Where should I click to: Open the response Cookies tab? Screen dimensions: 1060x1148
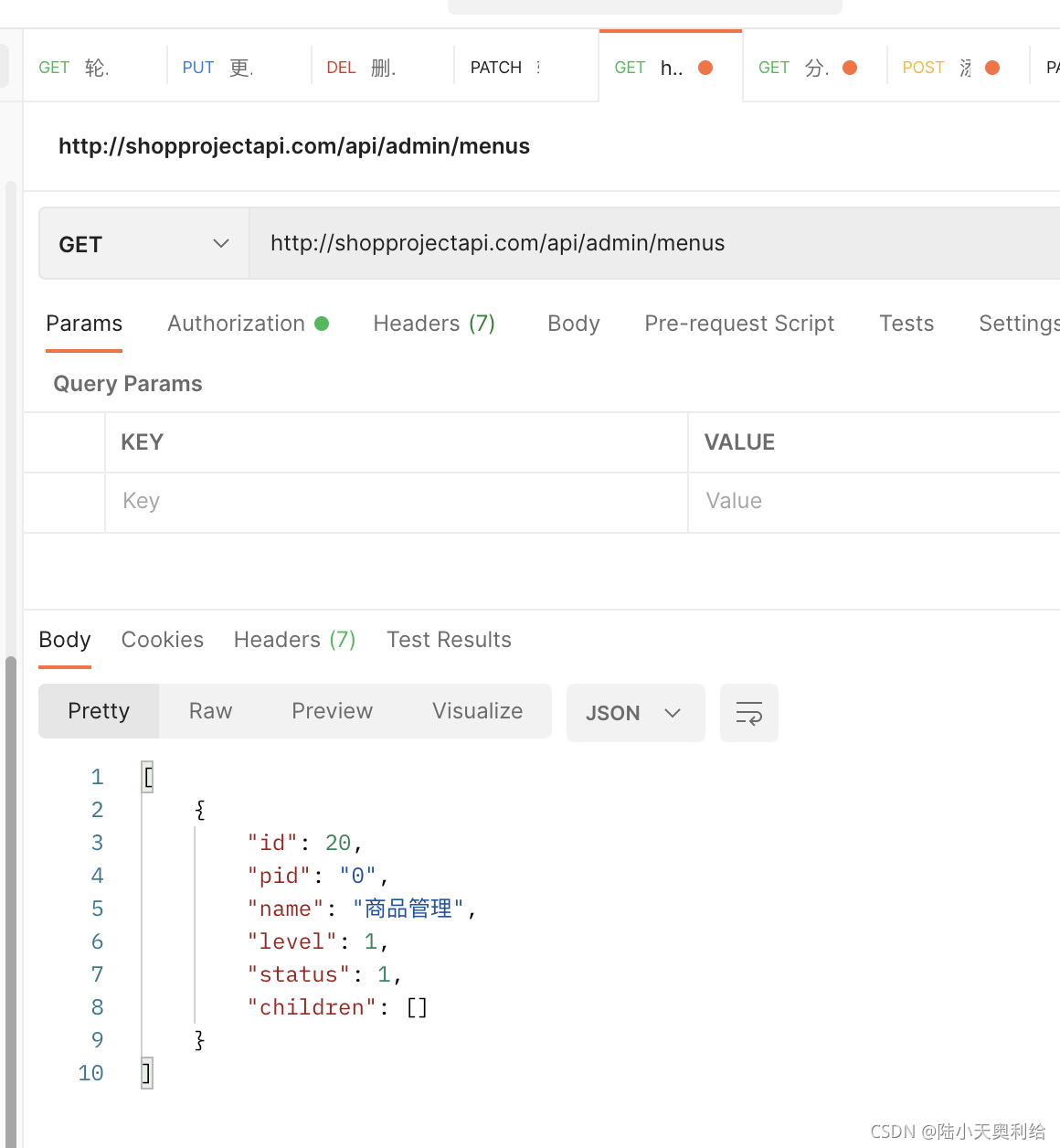(x=163, y=640)
